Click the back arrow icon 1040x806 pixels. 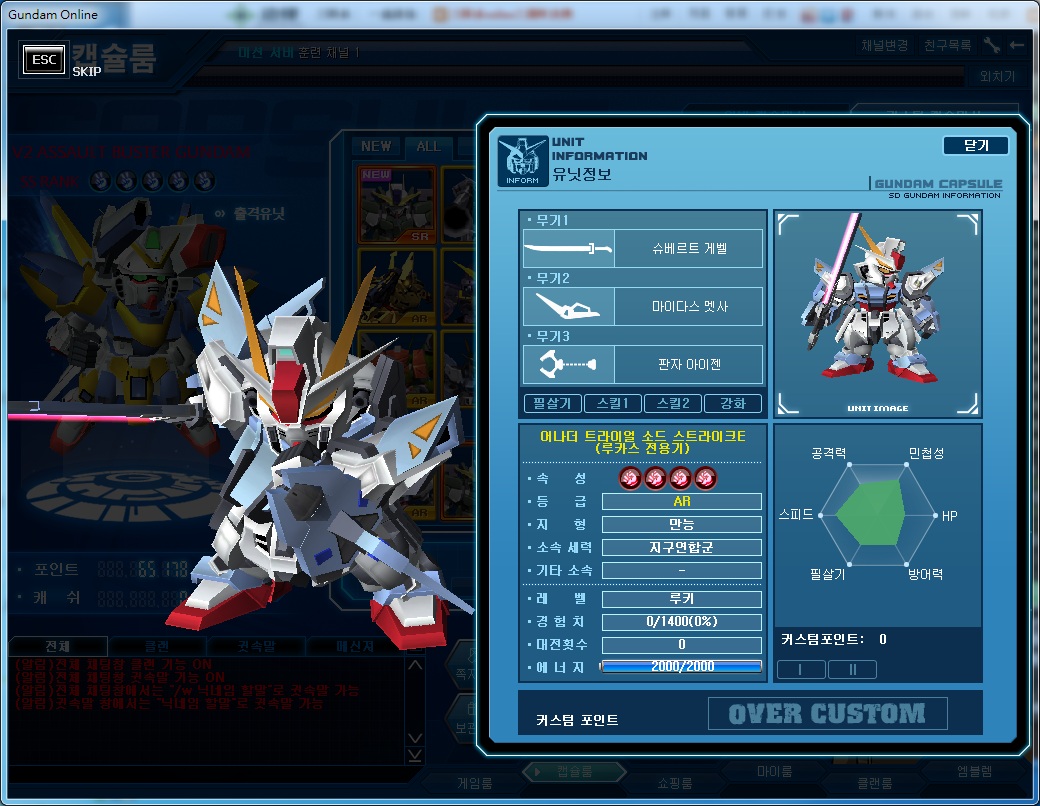(x=1016, y=45)
